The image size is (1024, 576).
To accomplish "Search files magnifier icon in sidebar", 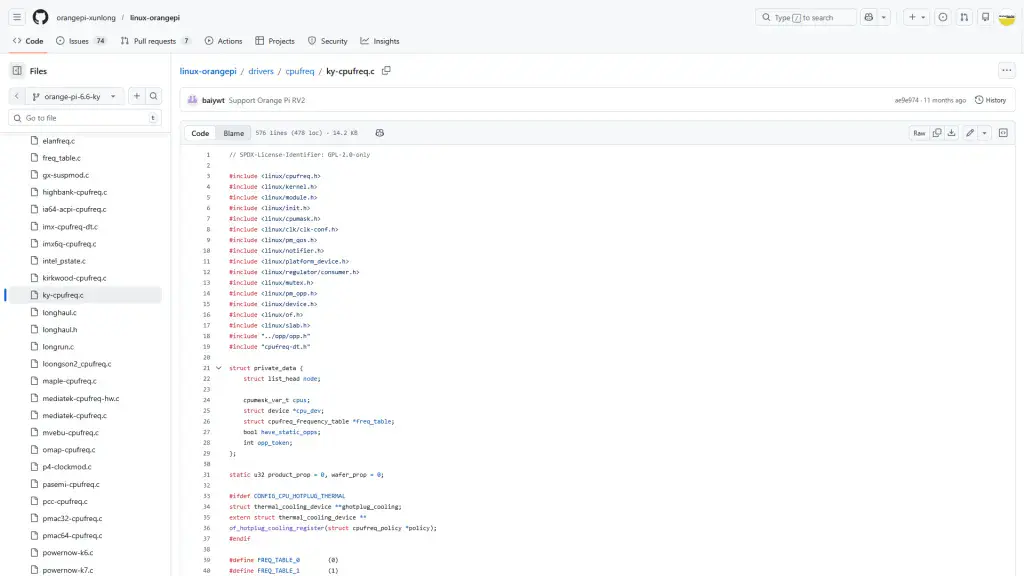I will pos(154,96).
